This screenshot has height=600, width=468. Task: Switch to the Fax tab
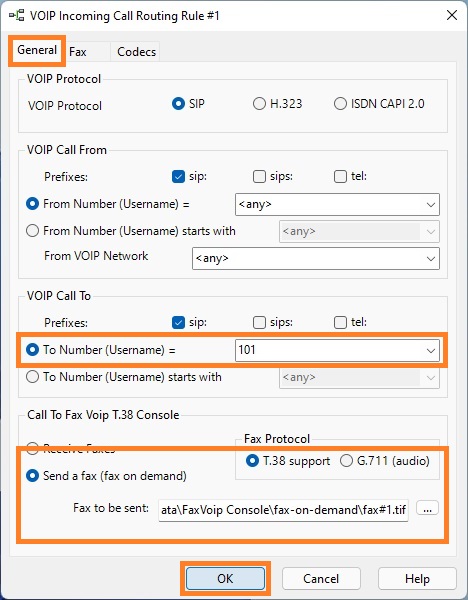(x=78, y=52)
